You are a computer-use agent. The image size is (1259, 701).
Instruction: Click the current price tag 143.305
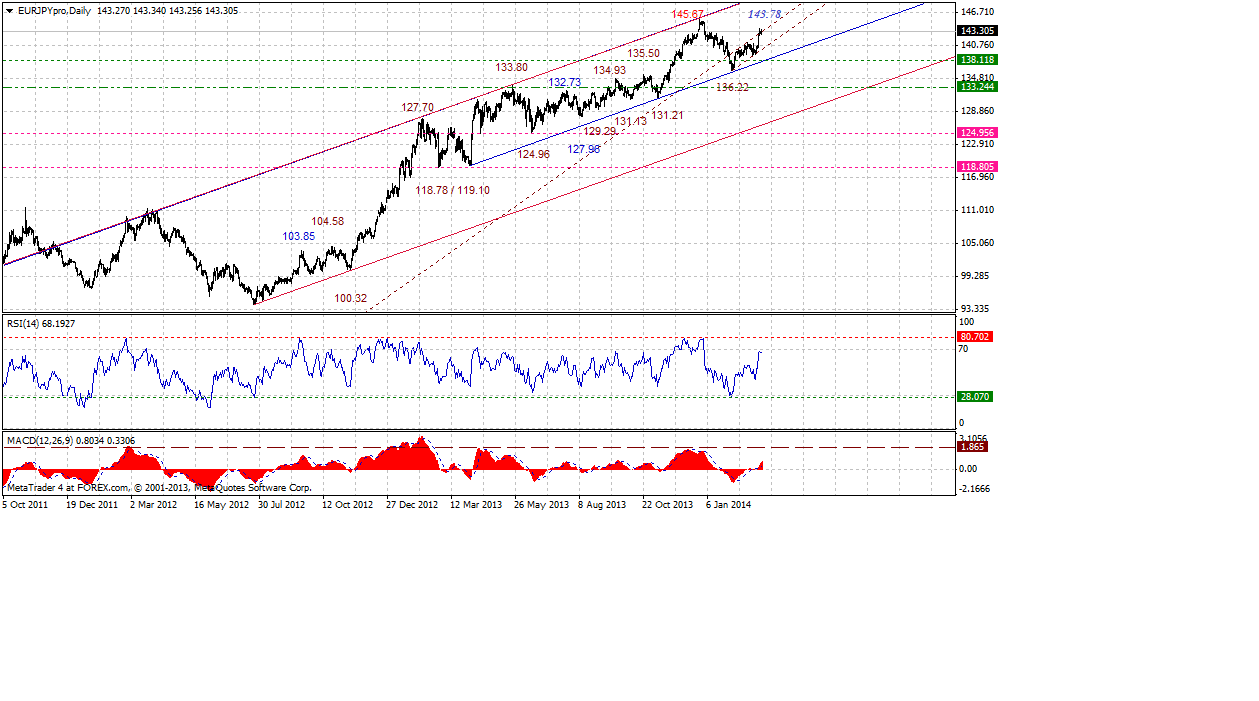pyautogui.click(x=976, y=31)
